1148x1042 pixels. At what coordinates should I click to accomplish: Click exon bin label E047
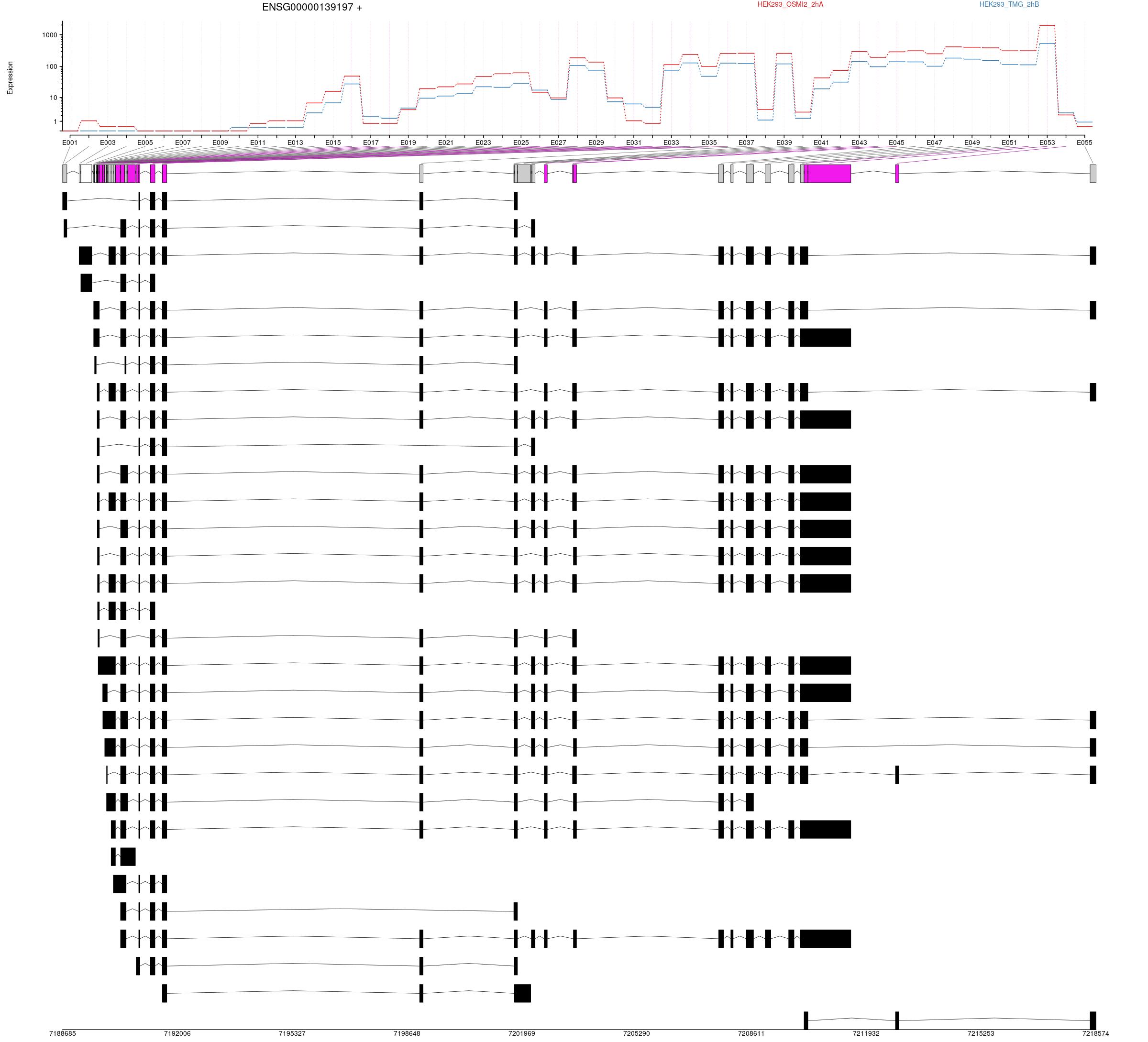(x=935, y=143)
